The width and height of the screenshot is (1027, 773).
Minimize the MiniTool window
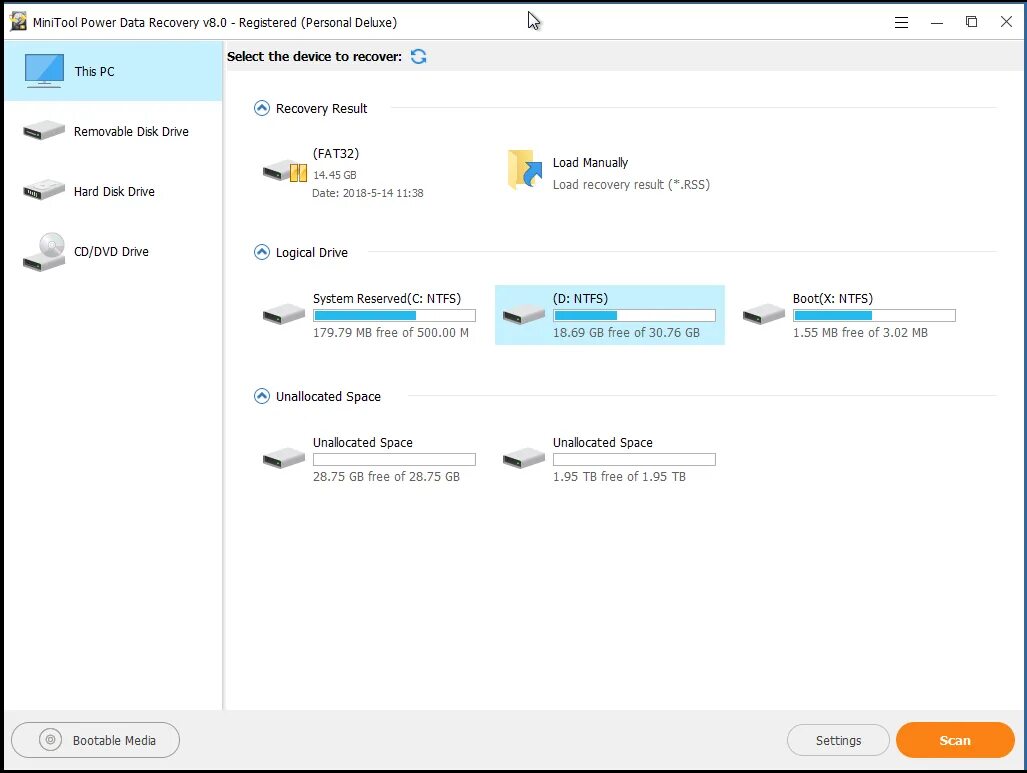(x=937, y=22)
